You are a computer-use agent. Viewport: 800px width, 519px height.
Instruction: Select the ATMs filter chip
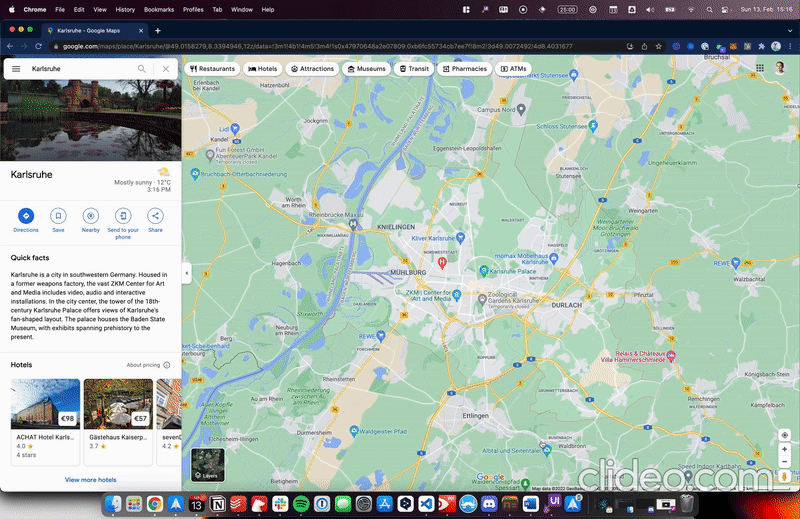pos(513,69)
